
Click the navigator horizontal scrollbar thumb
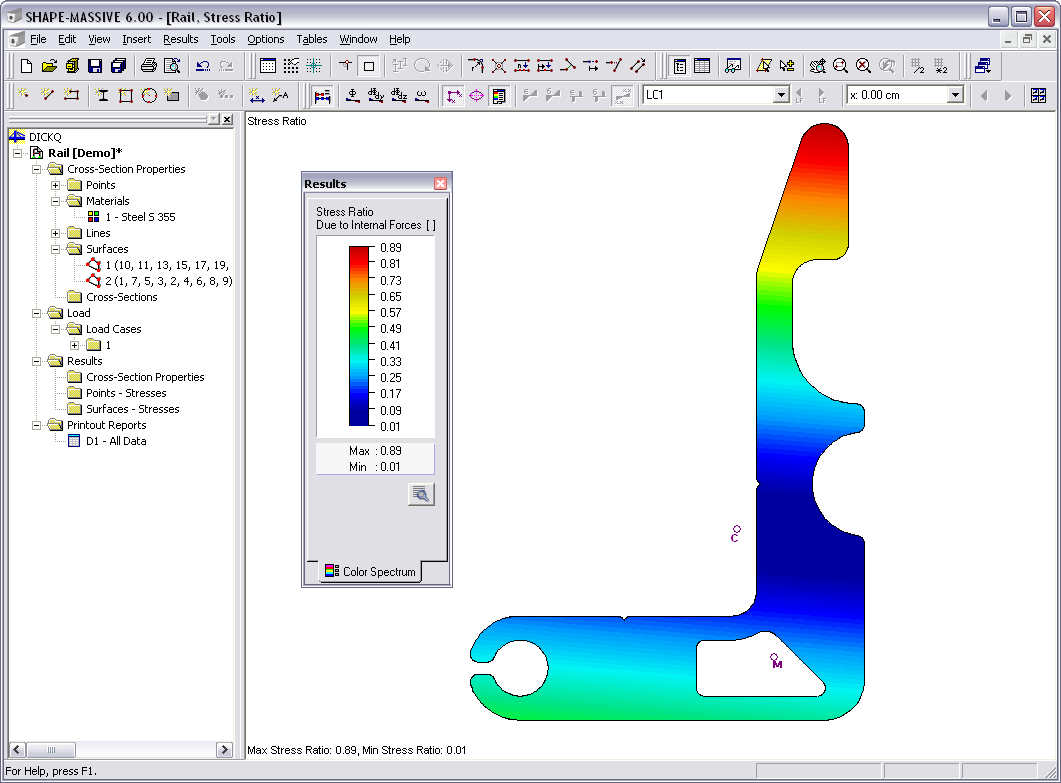point(51,749)
